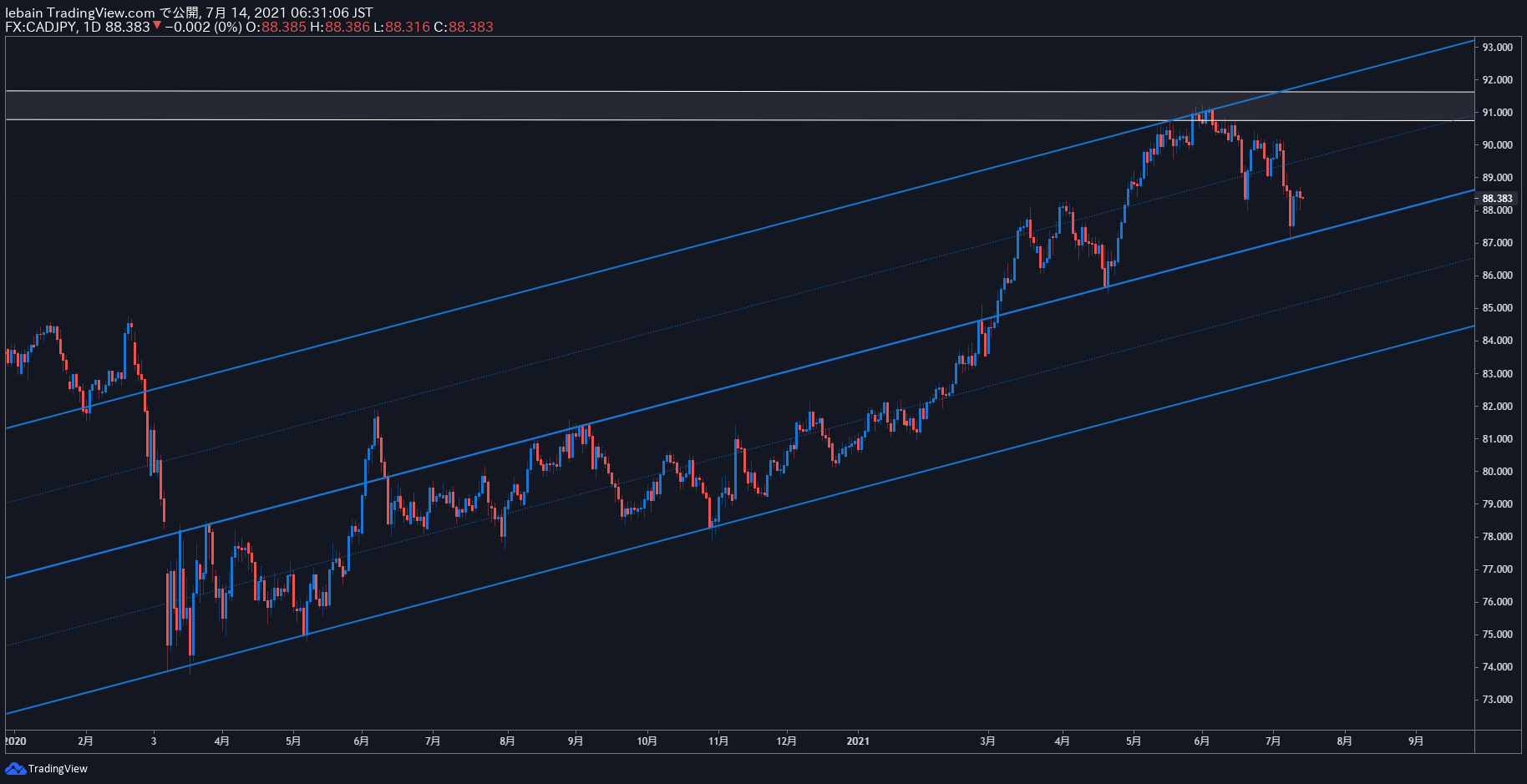Click the 75.000 price axis label
Viewport: 1527px width, 784px height.
[1497, 635]
